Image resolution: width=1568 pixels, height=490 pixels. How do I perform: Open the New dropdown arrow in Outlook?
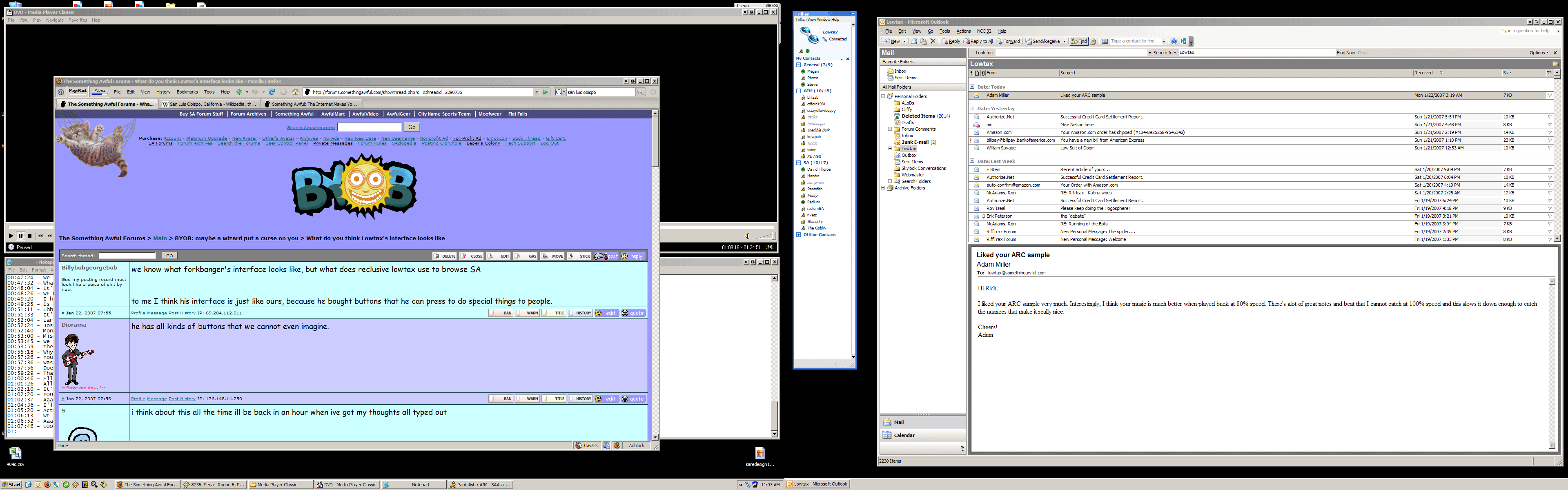(x=904, y=41)
